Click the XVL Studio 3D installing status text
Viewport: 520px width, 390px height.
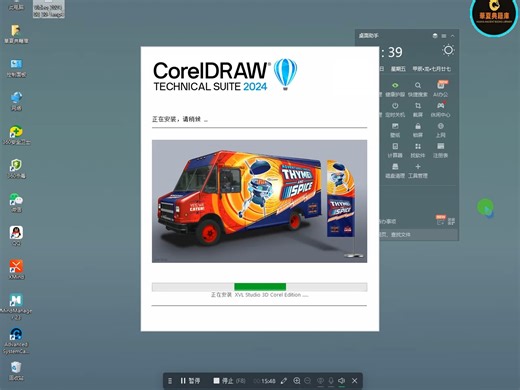(259, 295)
